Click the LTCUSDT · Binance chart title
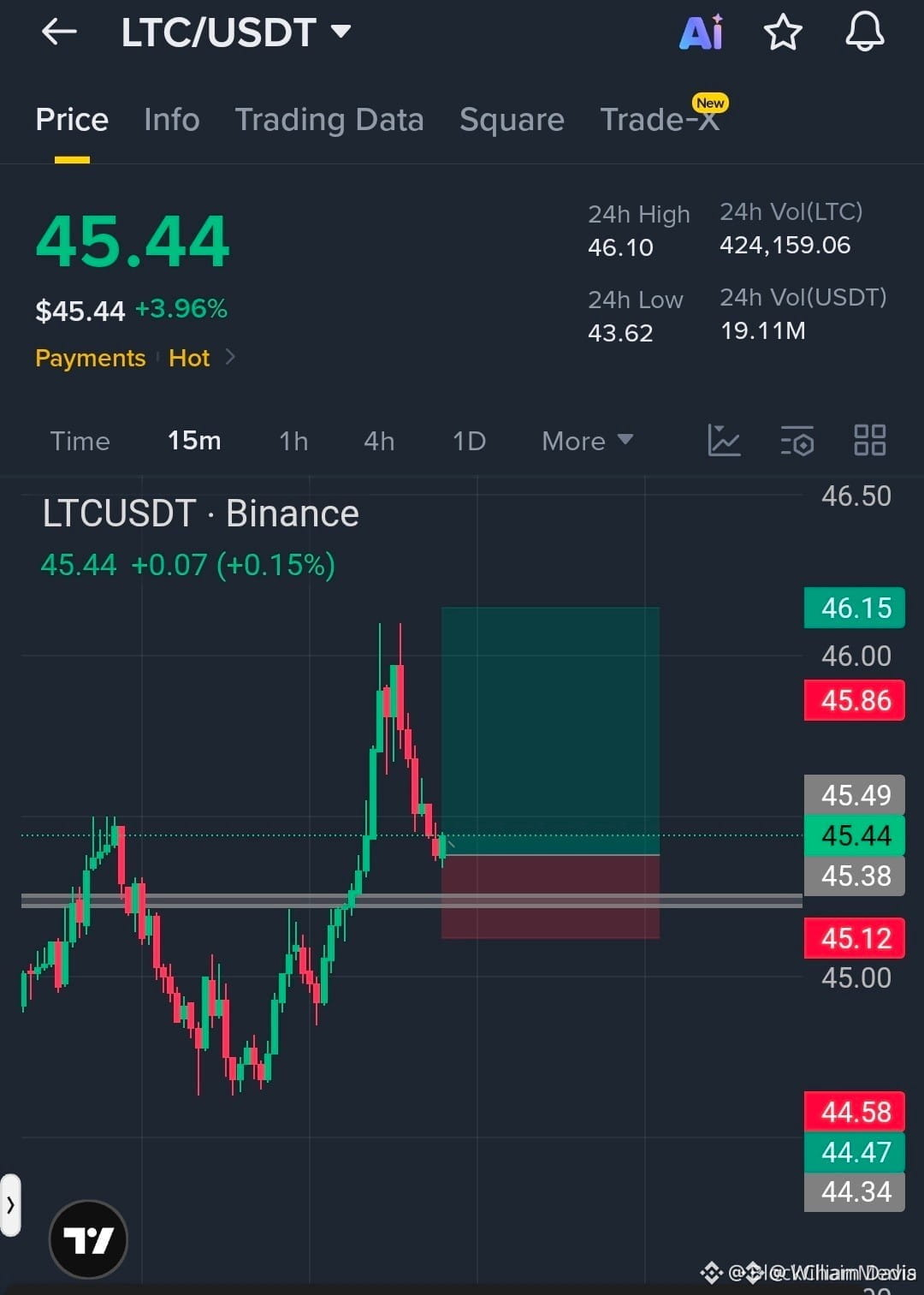This screenshot has width=924, height=1295. click(x=201, y=514)
